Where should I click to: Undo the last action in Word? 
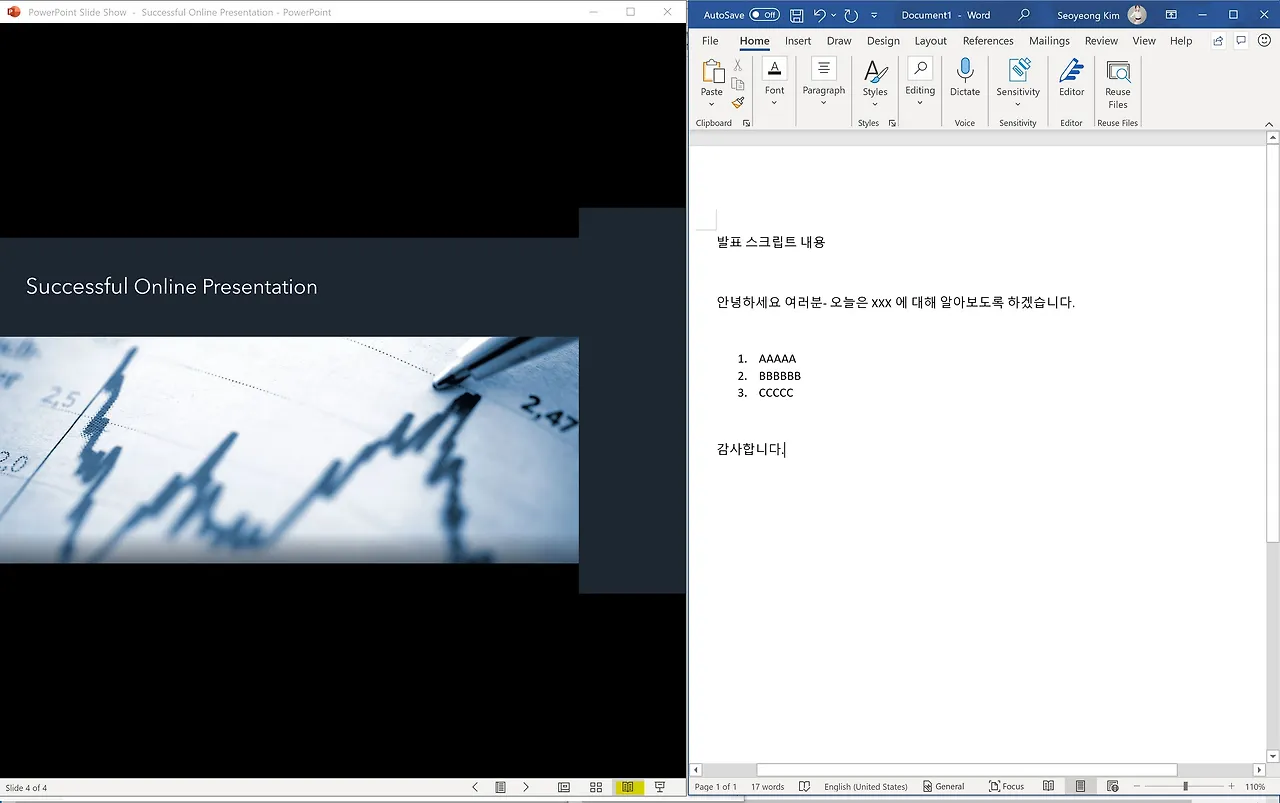click(x=820, y=15)
